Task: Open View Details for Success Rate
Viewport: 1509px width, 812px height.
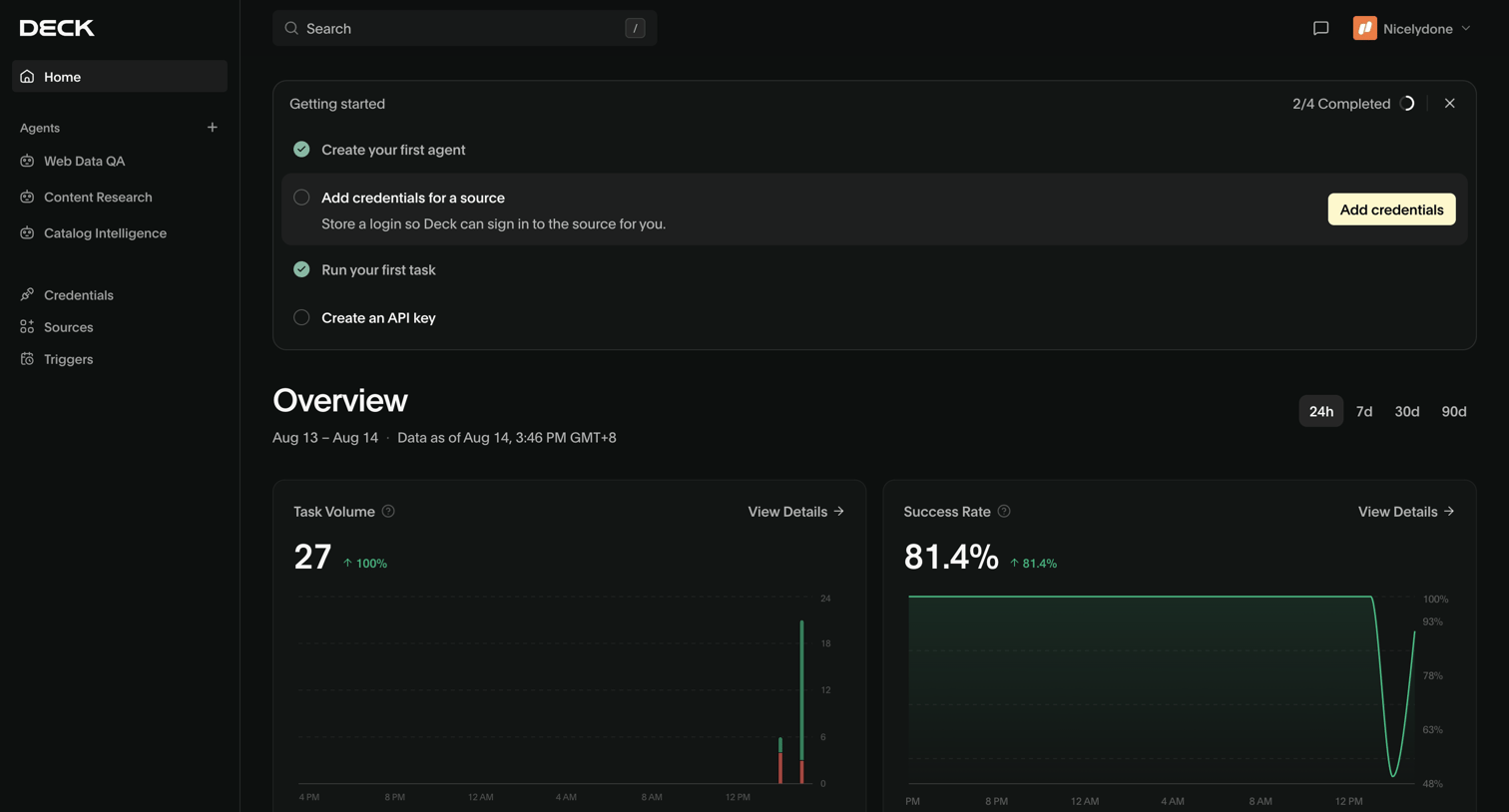Action: click(1406, 512)
